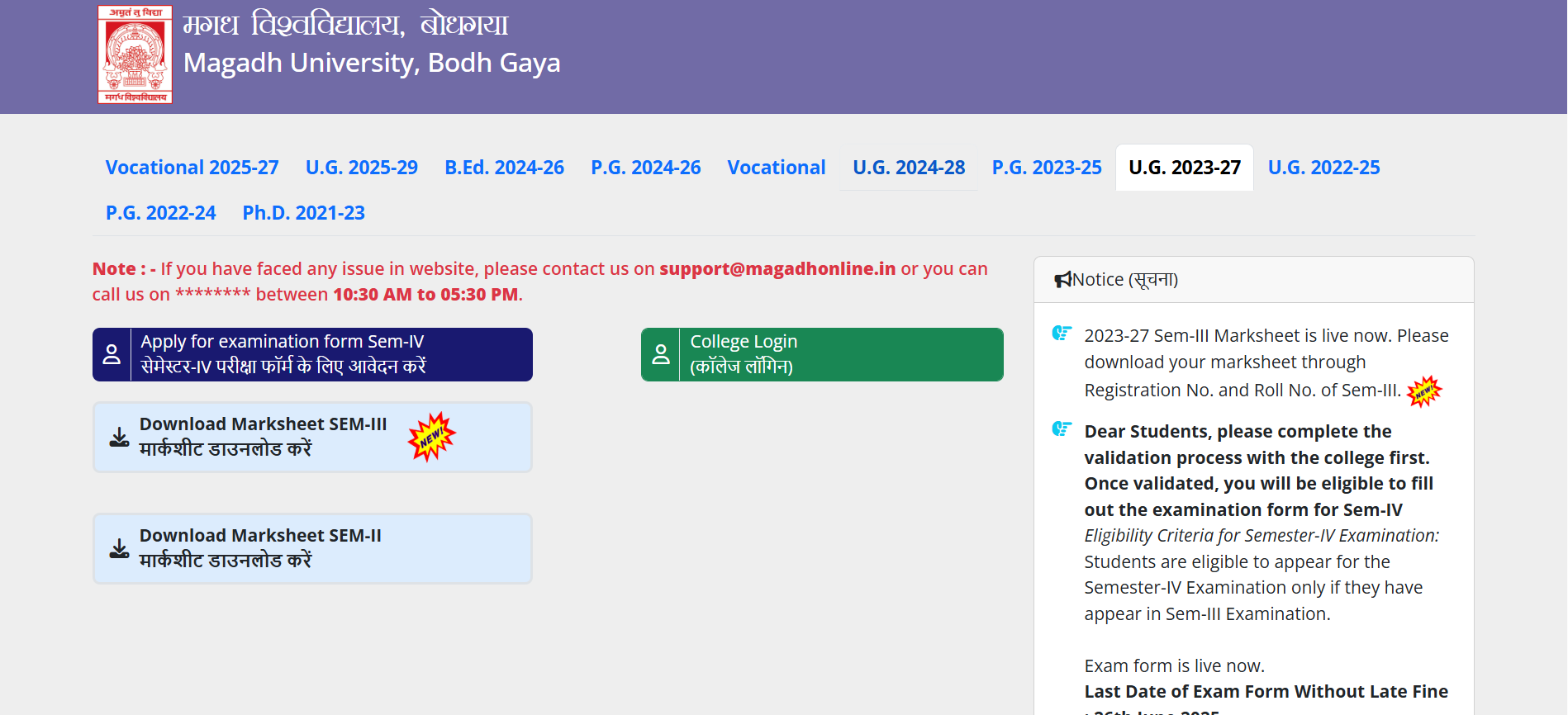This screenshot has height=715, width=1568.
Task: Open the Ph.D. 2021-23 tab
Action: coord(303,213)
